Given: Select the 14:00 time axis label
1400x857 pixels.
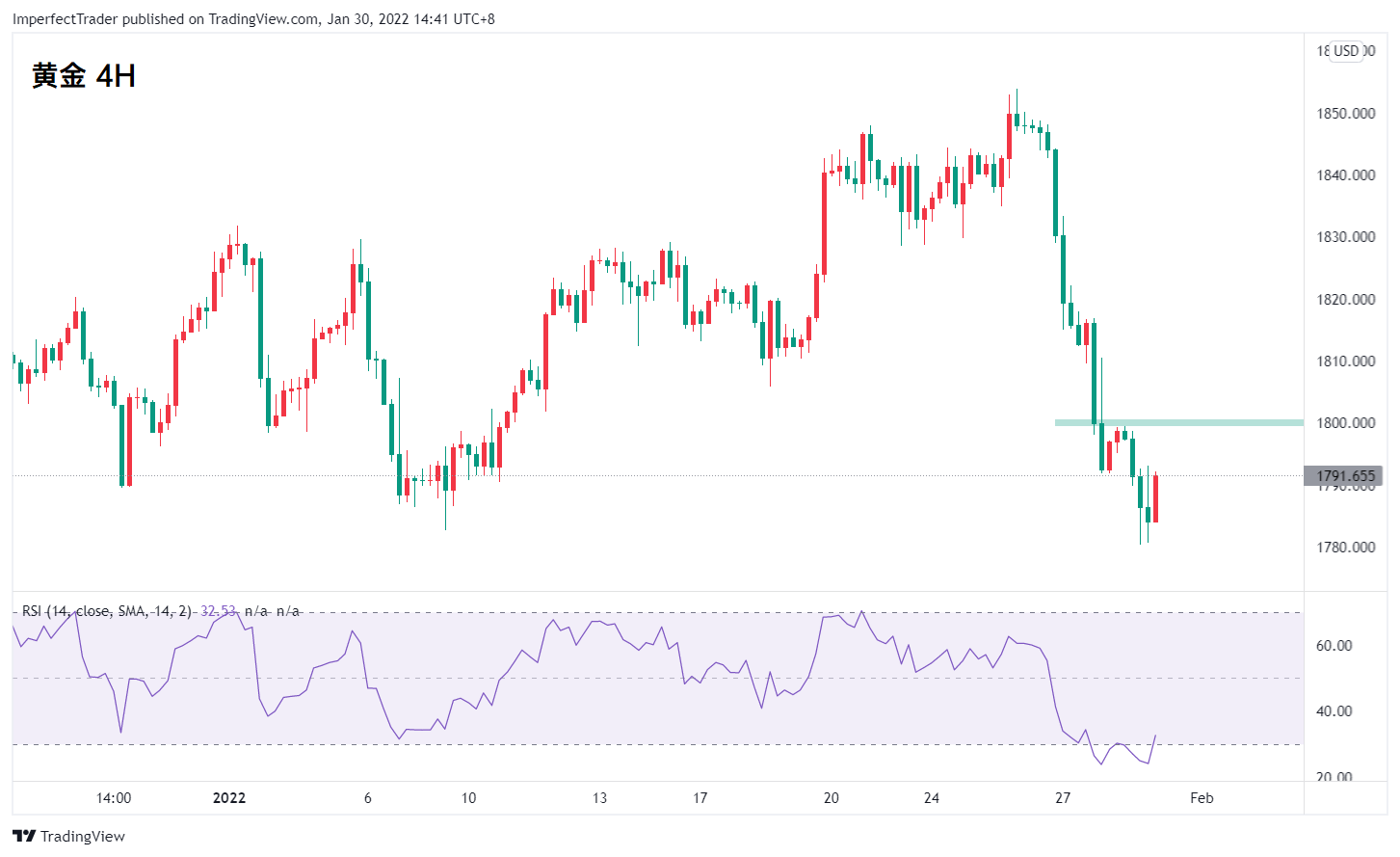Looking at the screenshot, I should 114,797.
